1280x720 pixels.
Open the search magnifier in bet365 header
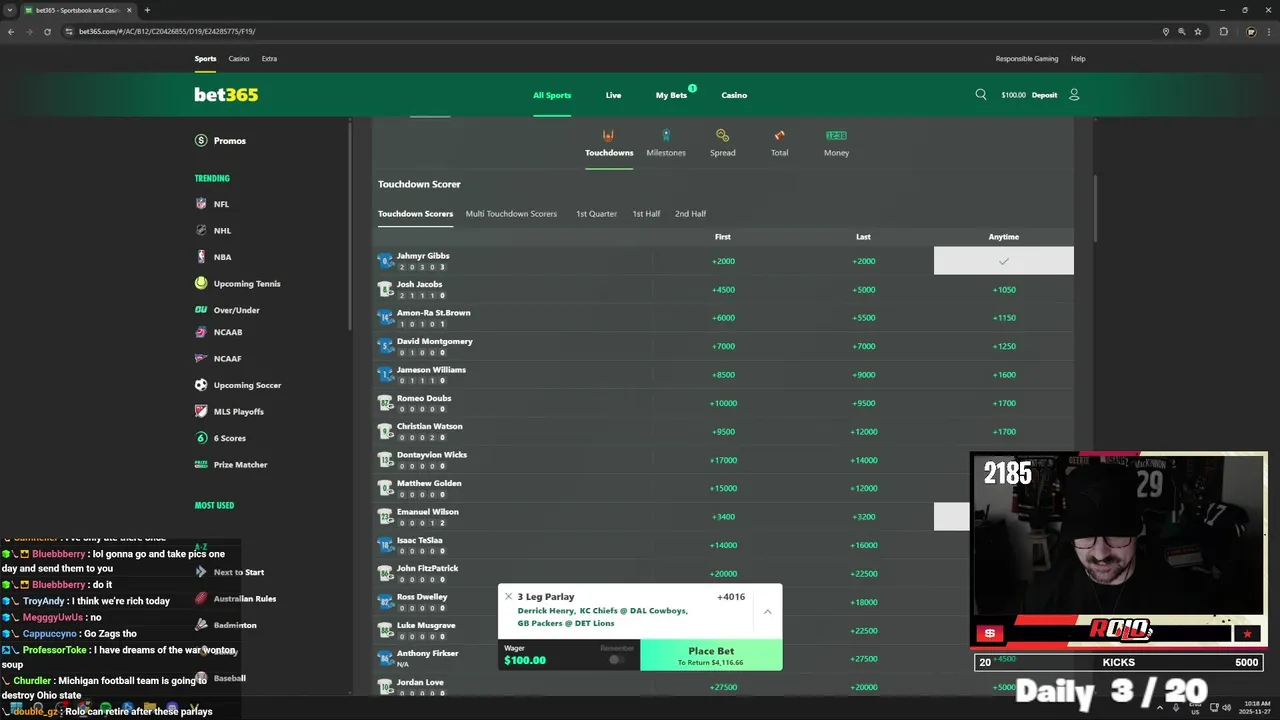[981, 95]
